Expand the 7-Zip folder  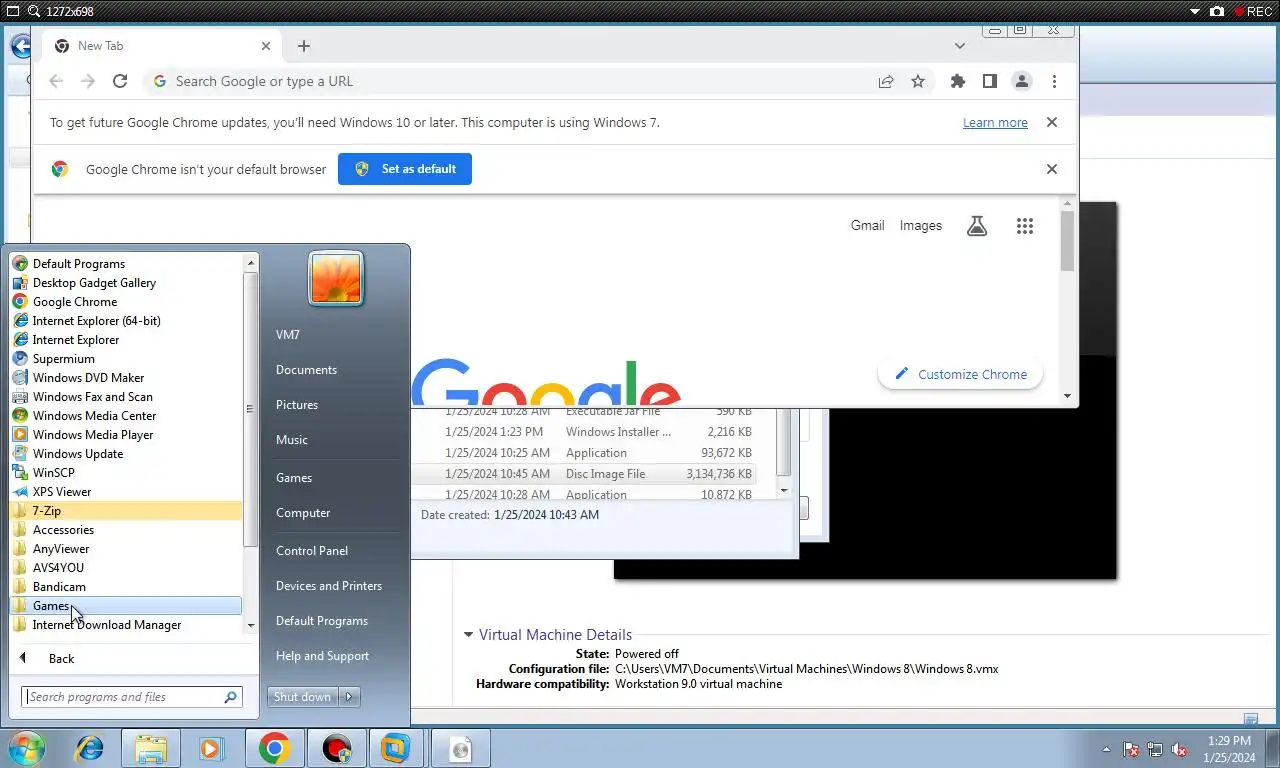pyautogui.click(x=126, y=511)
